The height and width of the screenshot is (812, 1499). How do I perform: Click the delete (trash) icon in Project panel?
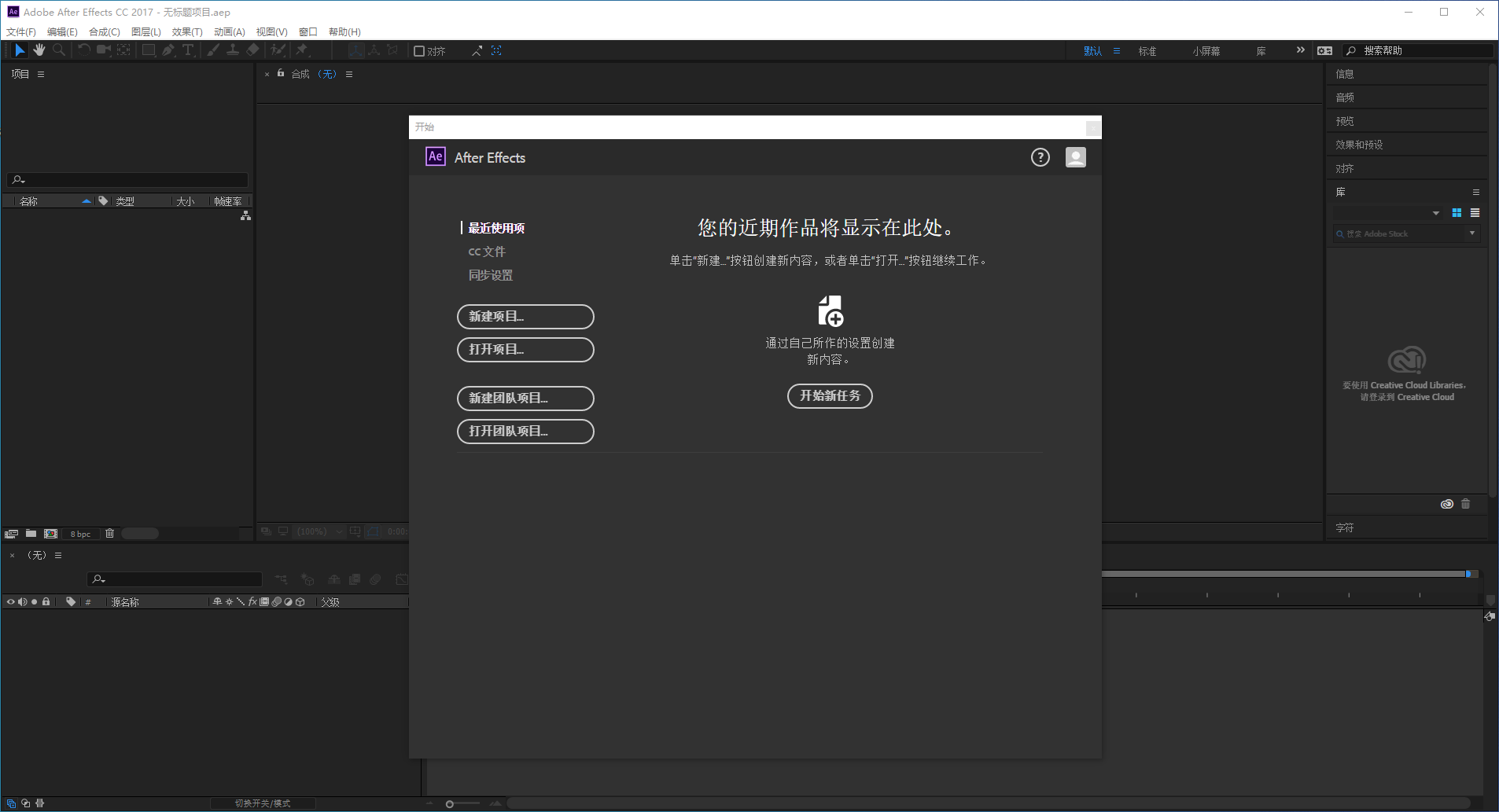pyautogui.click(x=109, y=533)
